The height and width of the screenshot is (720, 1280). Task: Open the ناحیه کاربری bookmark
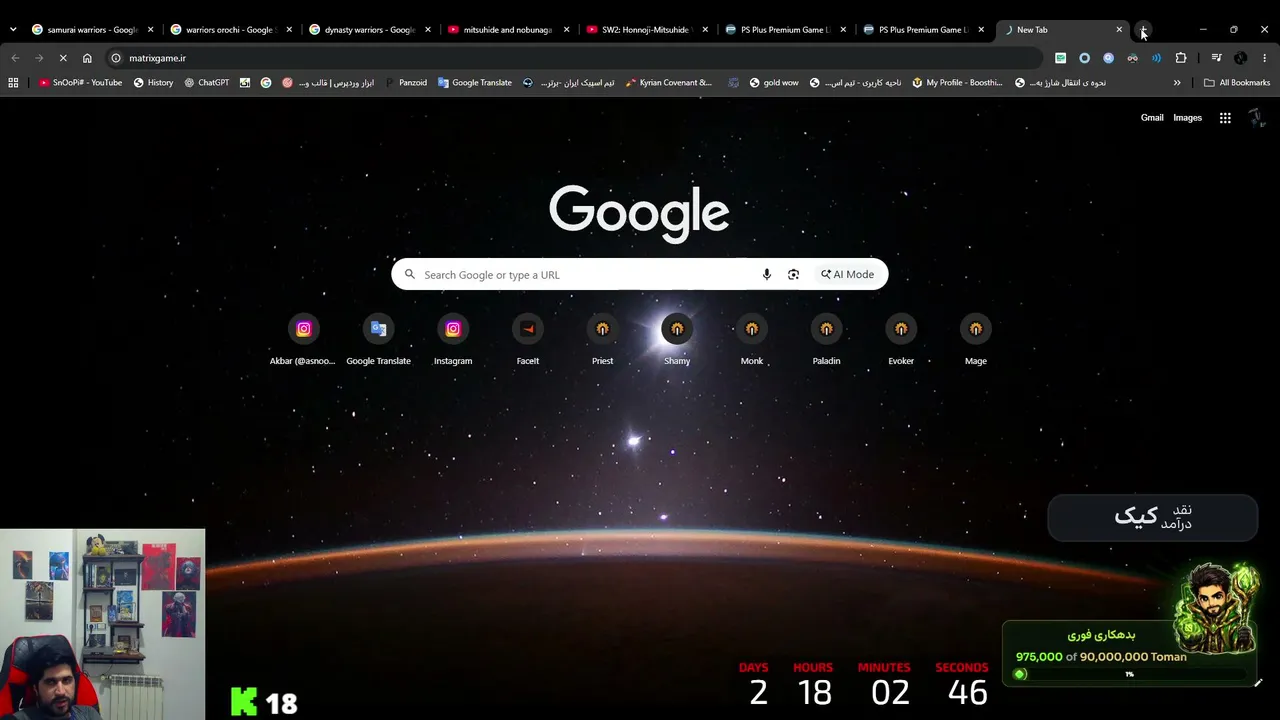point(855,83)
